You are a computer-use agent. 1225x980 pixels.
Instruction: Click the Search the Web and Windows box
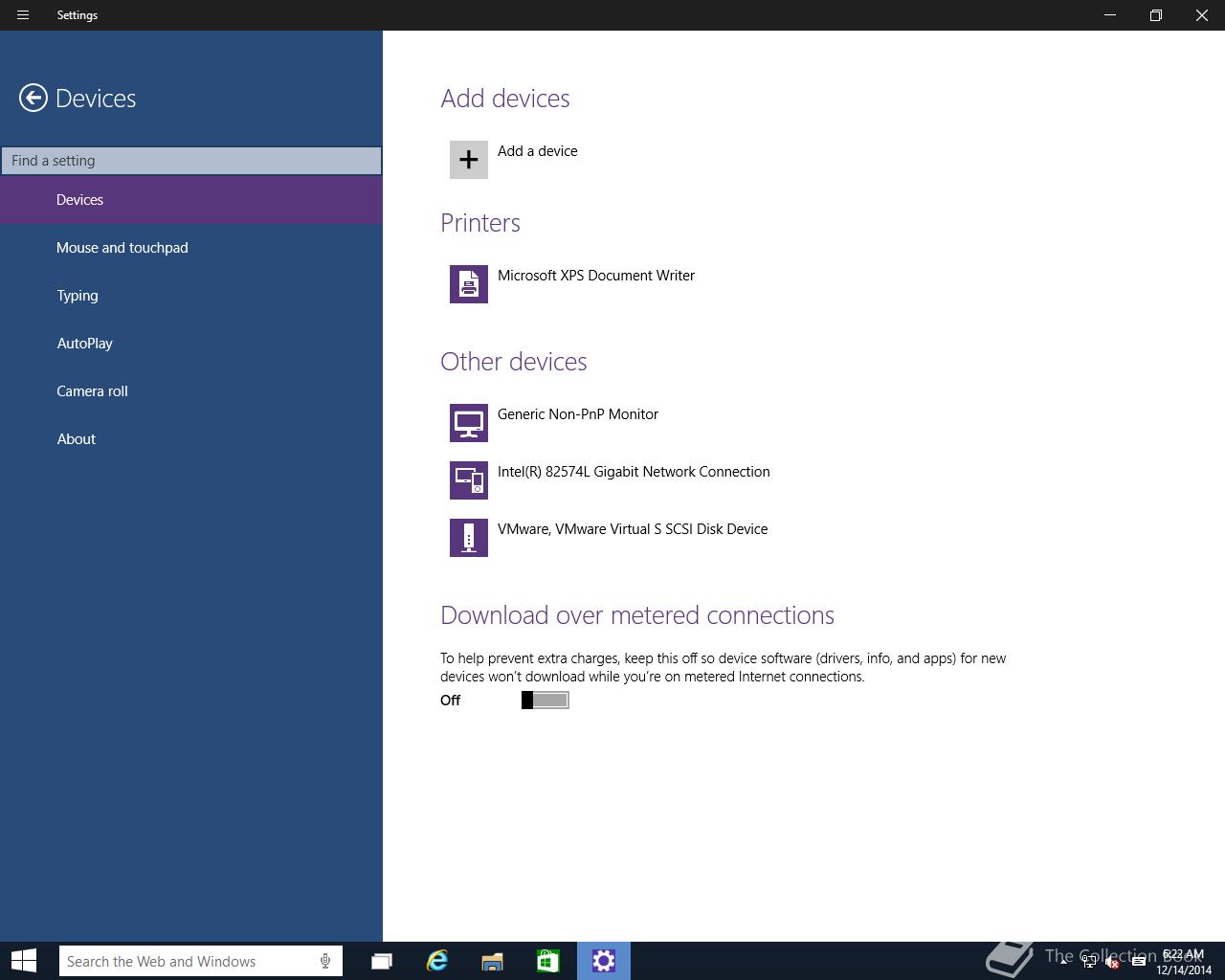click(201, 961)
